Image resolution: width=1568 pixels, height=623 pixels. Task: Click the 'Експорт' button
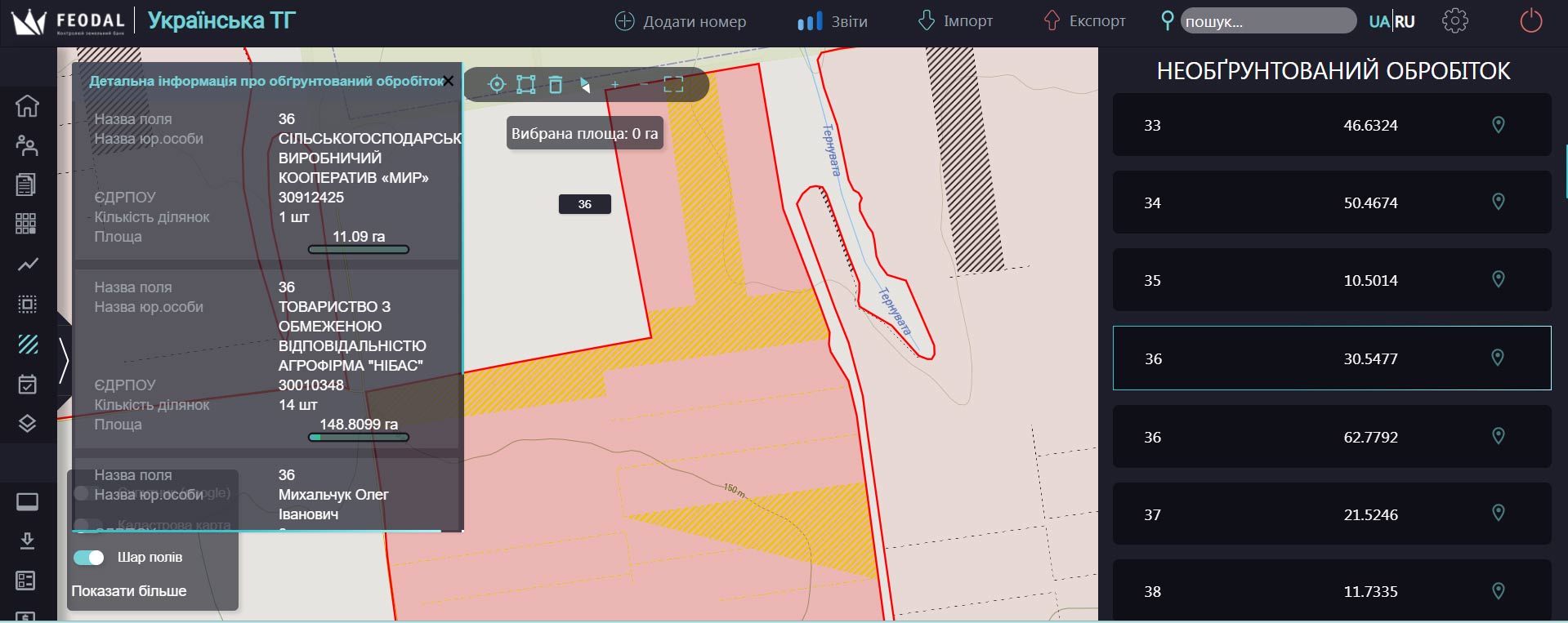click(x=1084, y=21)
